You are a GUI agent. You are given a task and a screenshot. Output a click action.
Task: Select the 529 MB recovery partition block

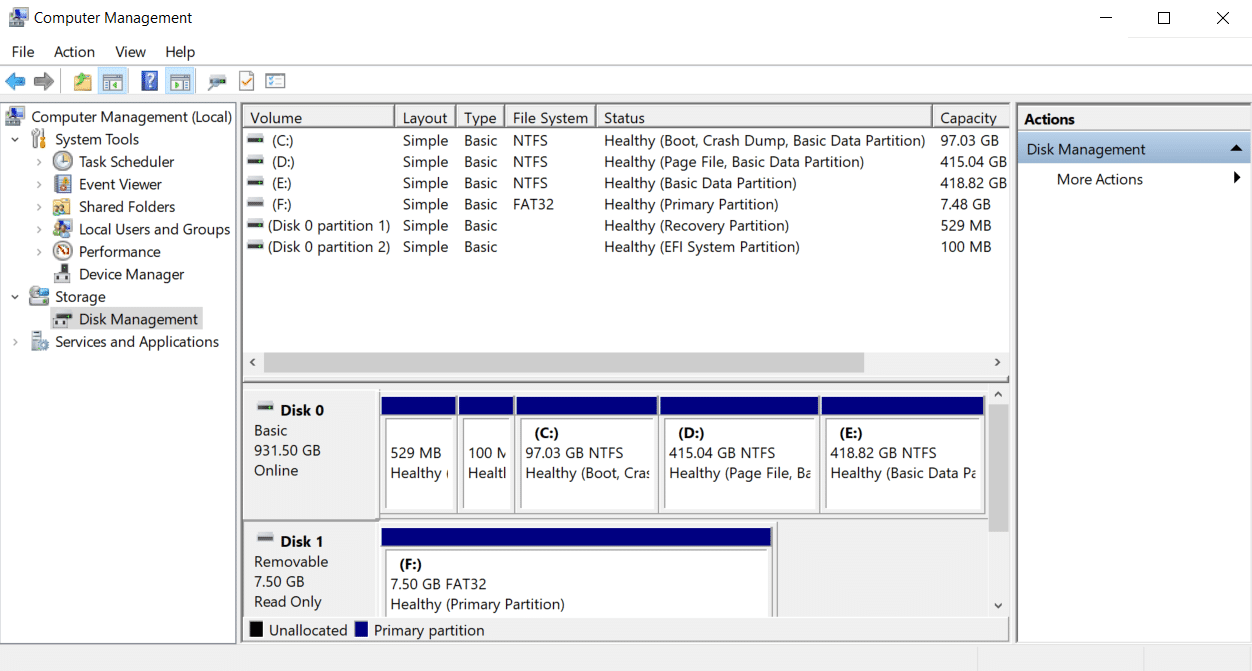(418, 456)
